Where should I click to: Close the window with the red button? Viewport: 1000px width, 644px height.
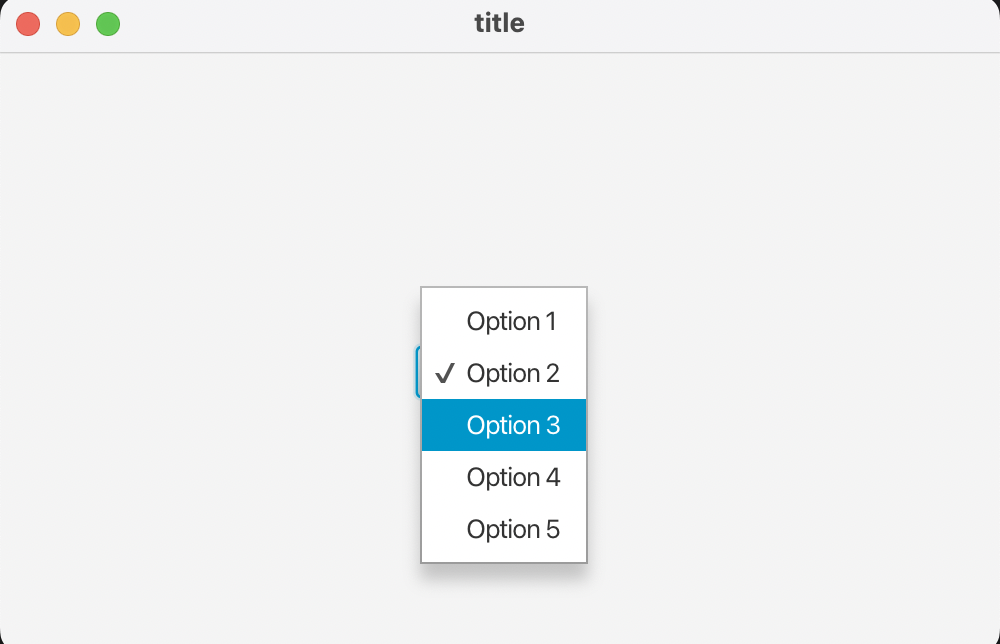click(x=28, y=24)
